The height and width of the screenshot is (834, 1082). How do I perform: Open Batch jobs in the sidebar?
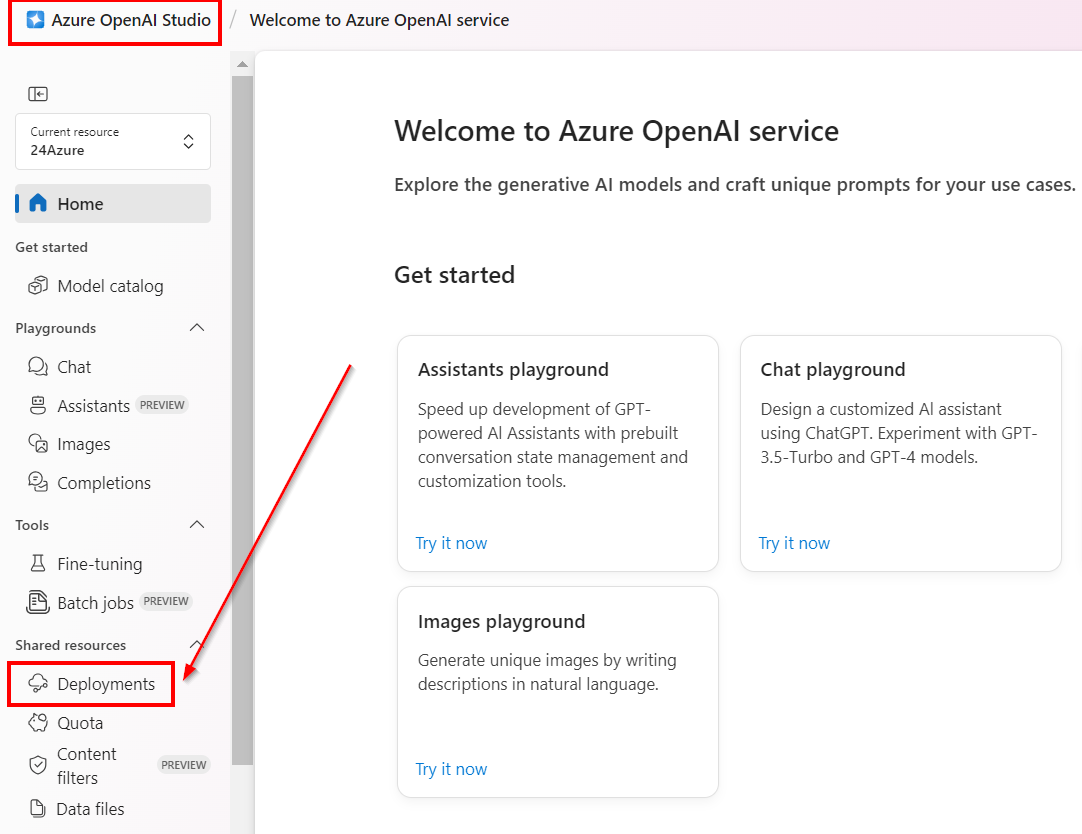(95, 602)
